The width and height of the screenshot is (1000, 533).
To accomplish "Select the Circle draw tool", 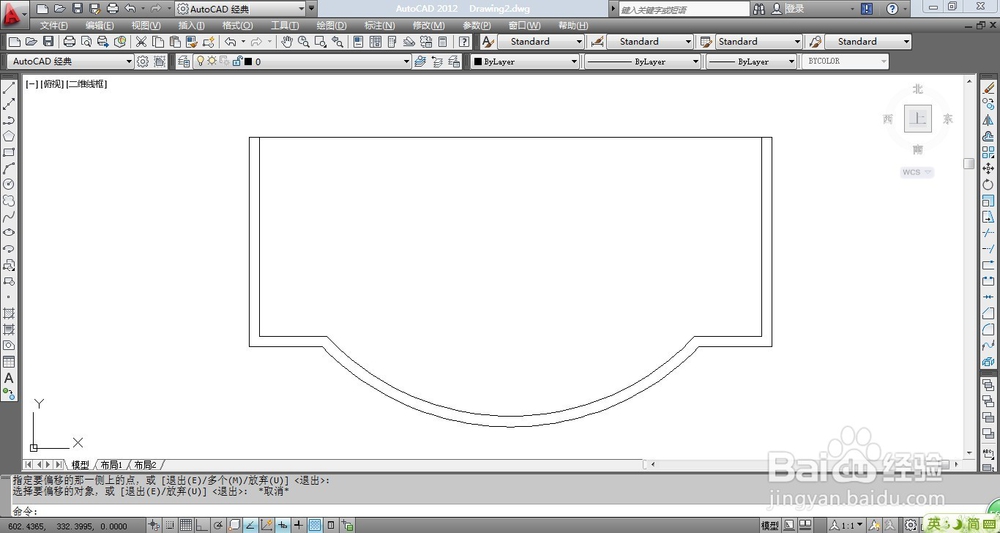I will click(x=9, y=184).
